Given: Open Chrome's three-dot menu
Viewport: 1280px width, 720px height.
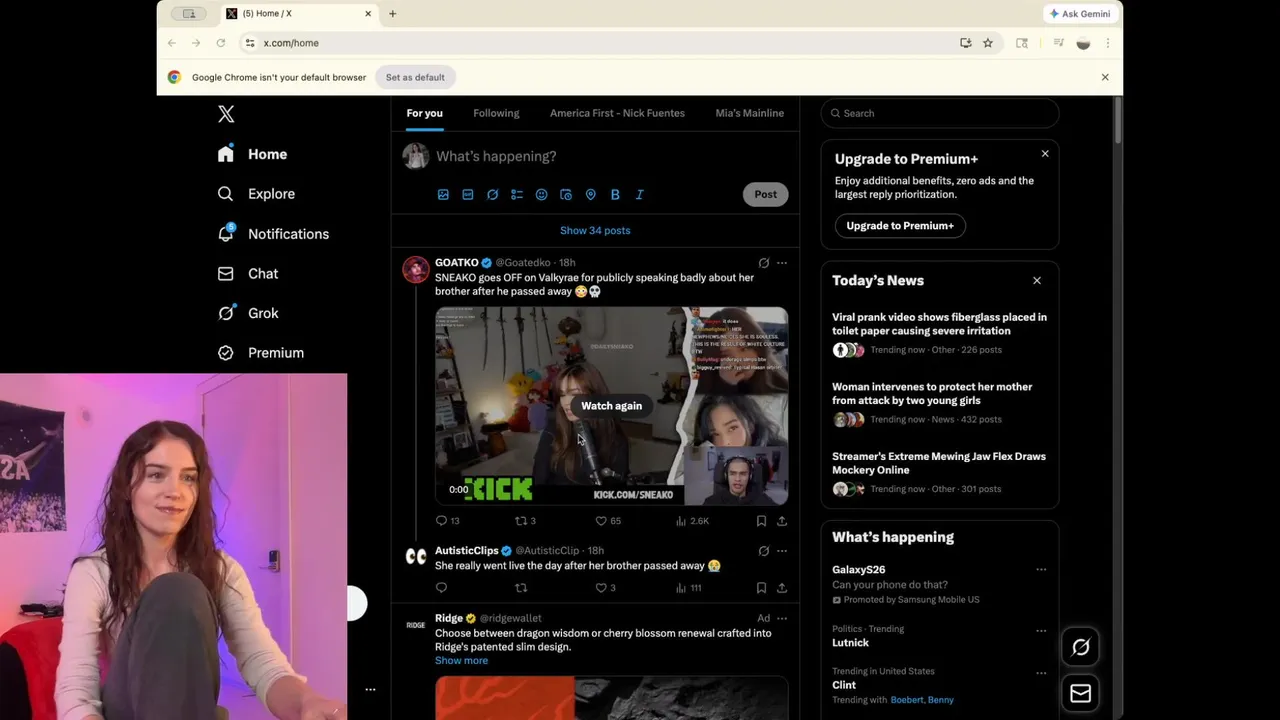Looking at the screenshot, I should click(x=1108, y=43).
